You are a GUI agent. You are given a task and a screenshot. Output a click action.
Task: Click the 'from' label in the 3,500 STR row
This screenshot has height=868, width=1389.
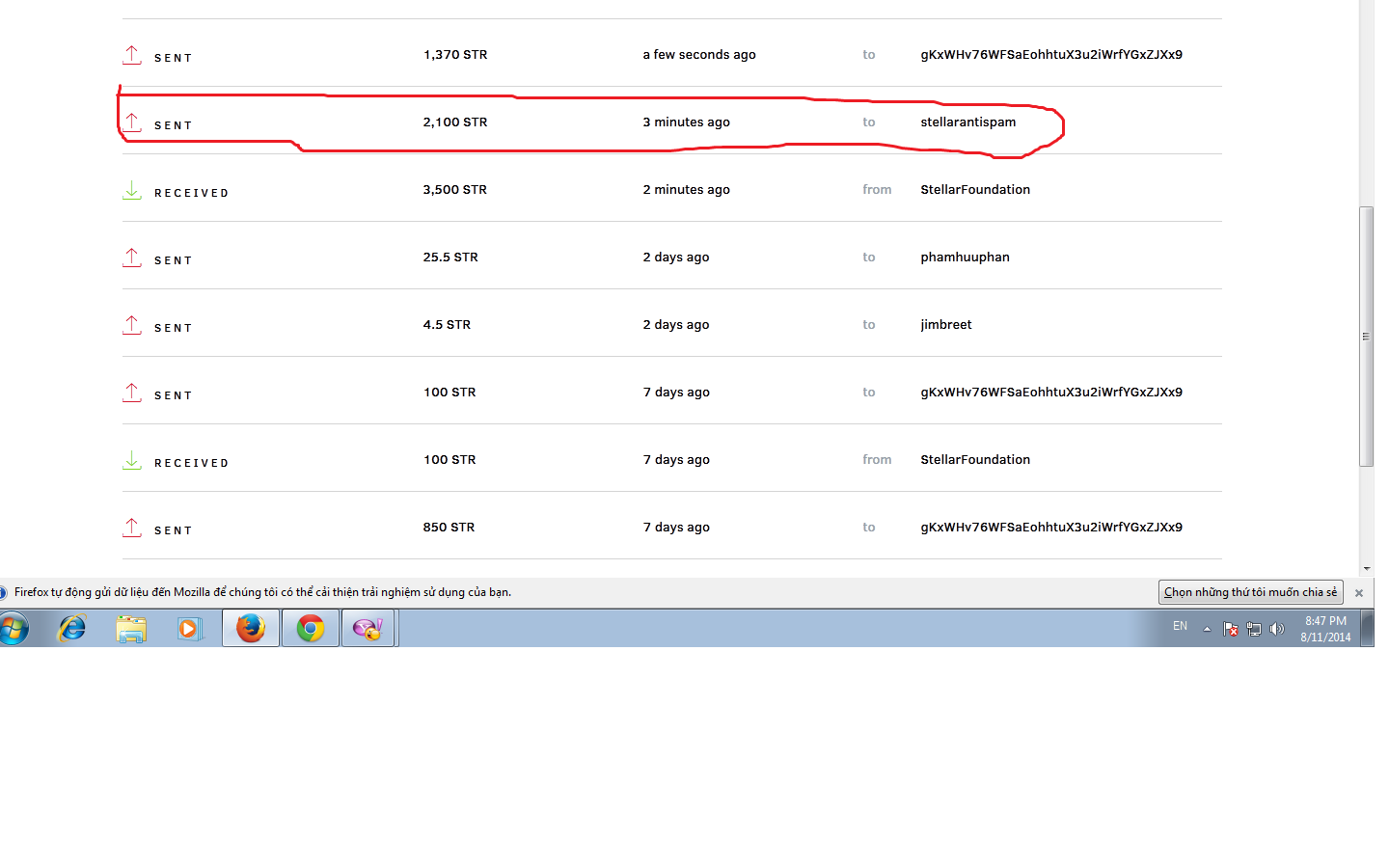[877, 190]
